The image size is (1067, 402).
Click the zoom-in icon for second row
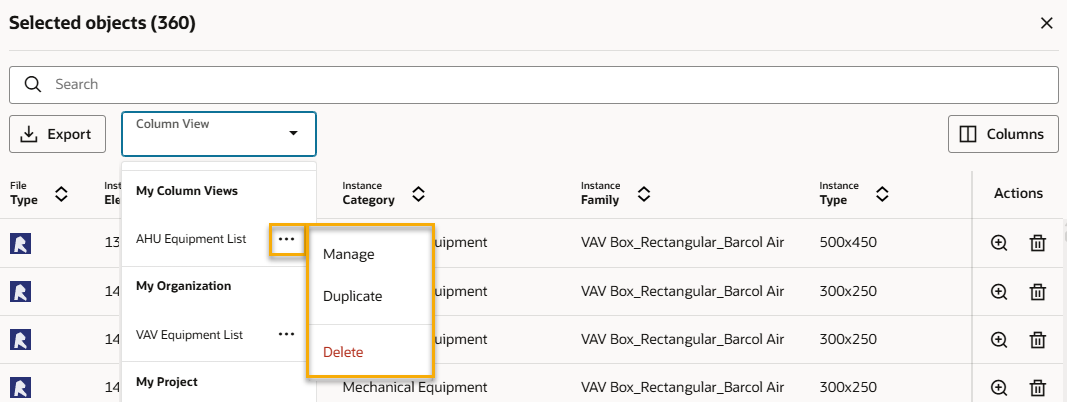[998, 291]
